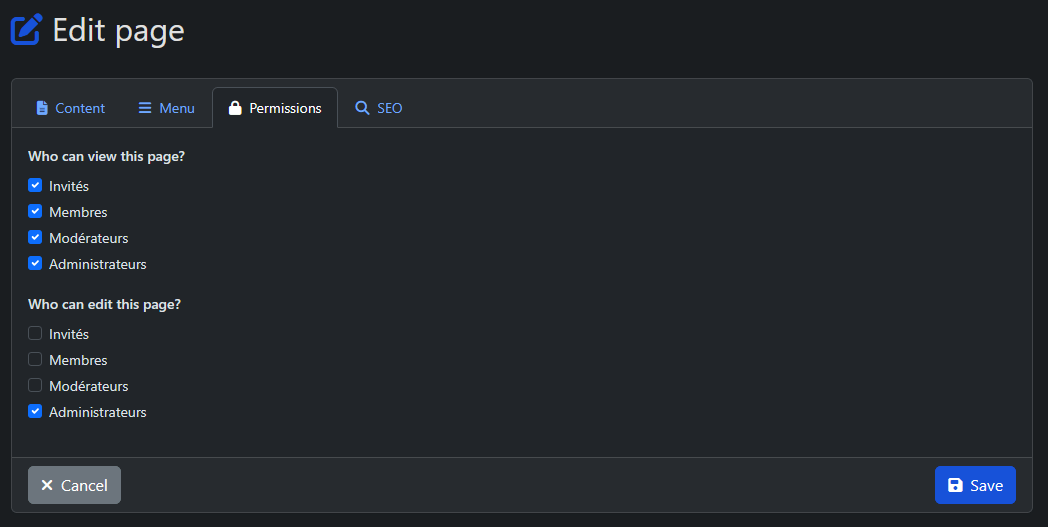The image size is (1048, 527).
Task: Click the Menu tab hamburger icon
Action: coord(145,108)
